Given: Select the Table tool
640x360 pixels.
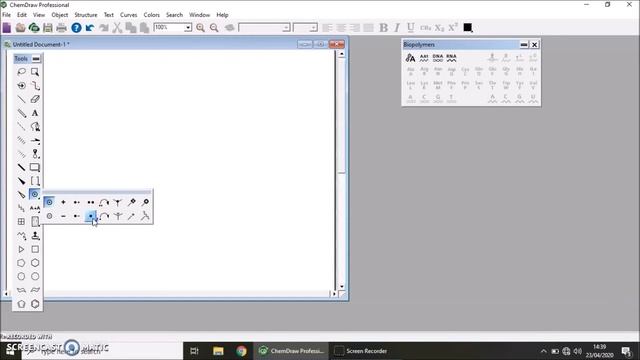Looking at the screenshot, I should pos(21,222).
